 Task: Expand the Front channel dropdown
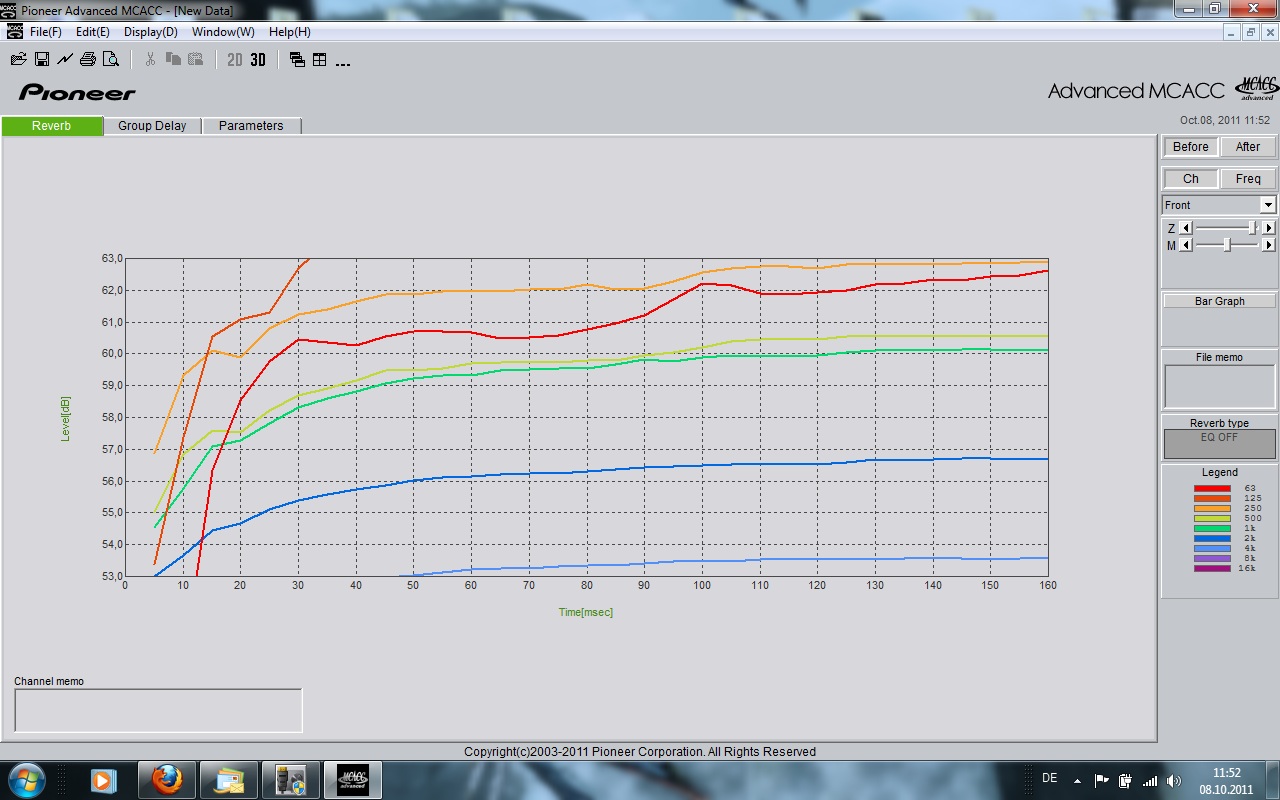1267,205
